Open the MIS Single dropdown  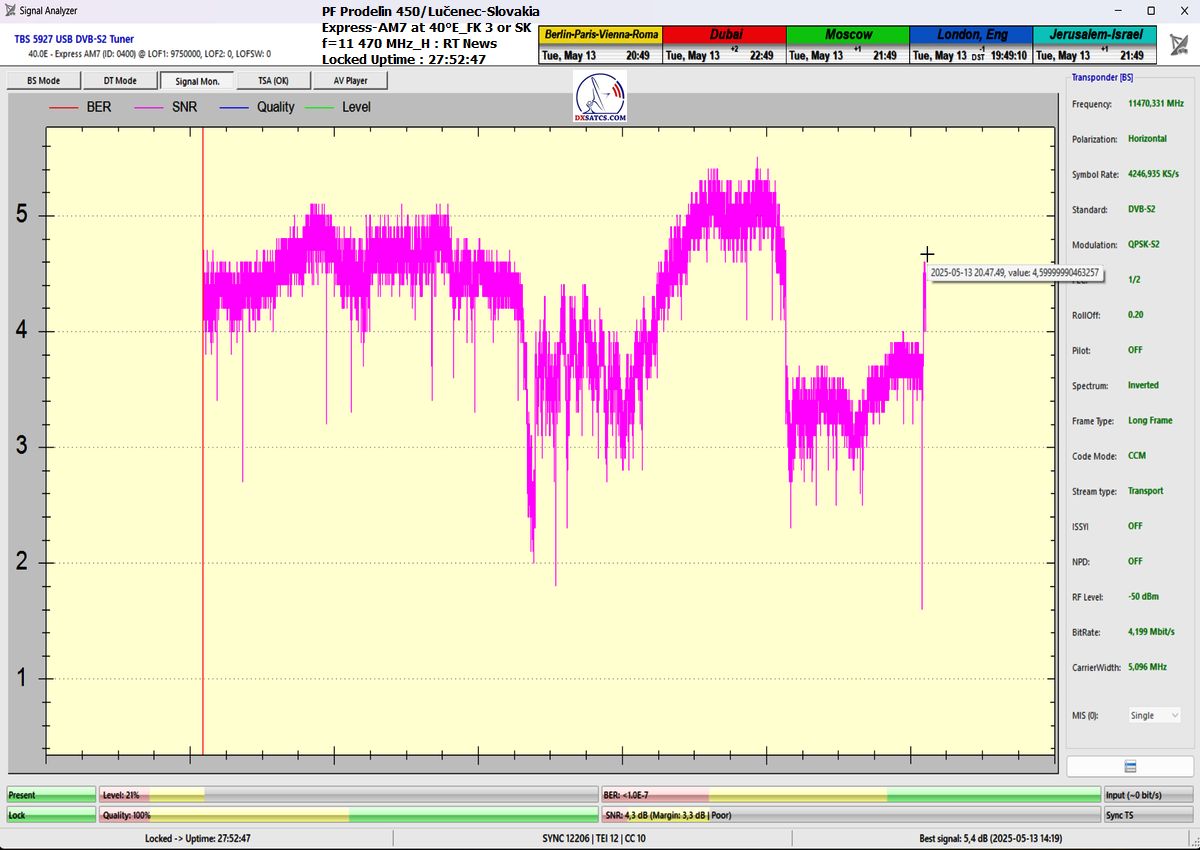point(1154,715)
